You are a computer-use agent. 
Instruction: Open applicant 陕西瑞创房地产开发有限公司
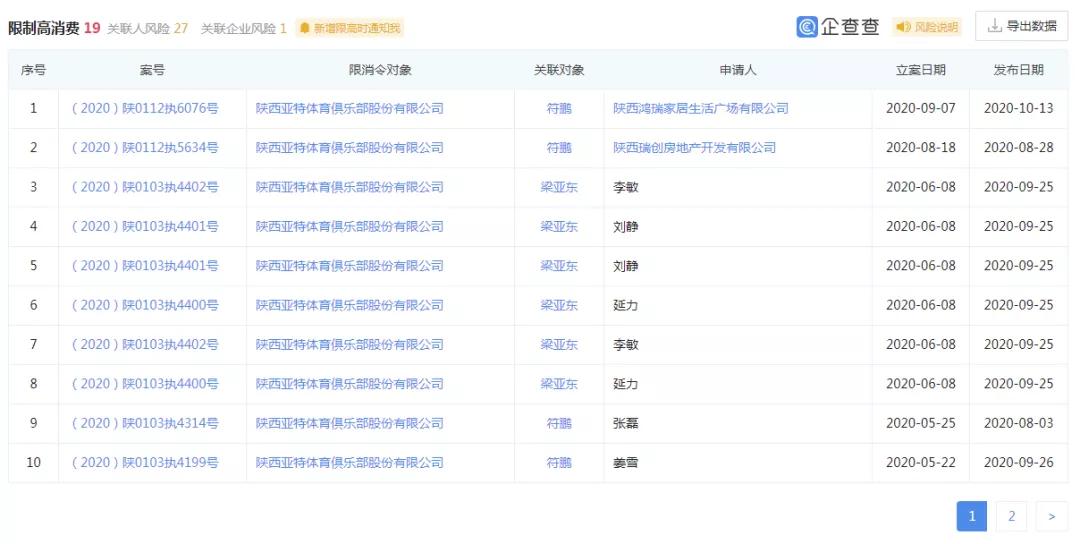[x=695, y=147]
